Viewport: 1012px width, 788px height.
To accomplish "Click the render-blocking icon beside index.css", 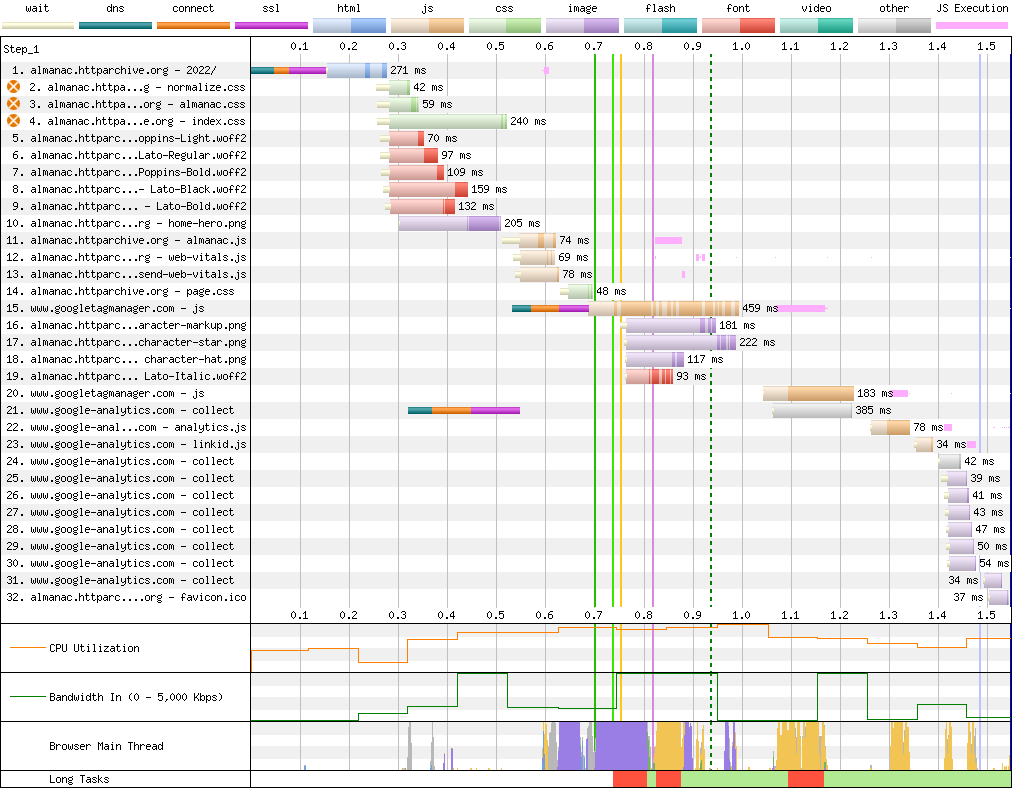I will tap(14, 121).
